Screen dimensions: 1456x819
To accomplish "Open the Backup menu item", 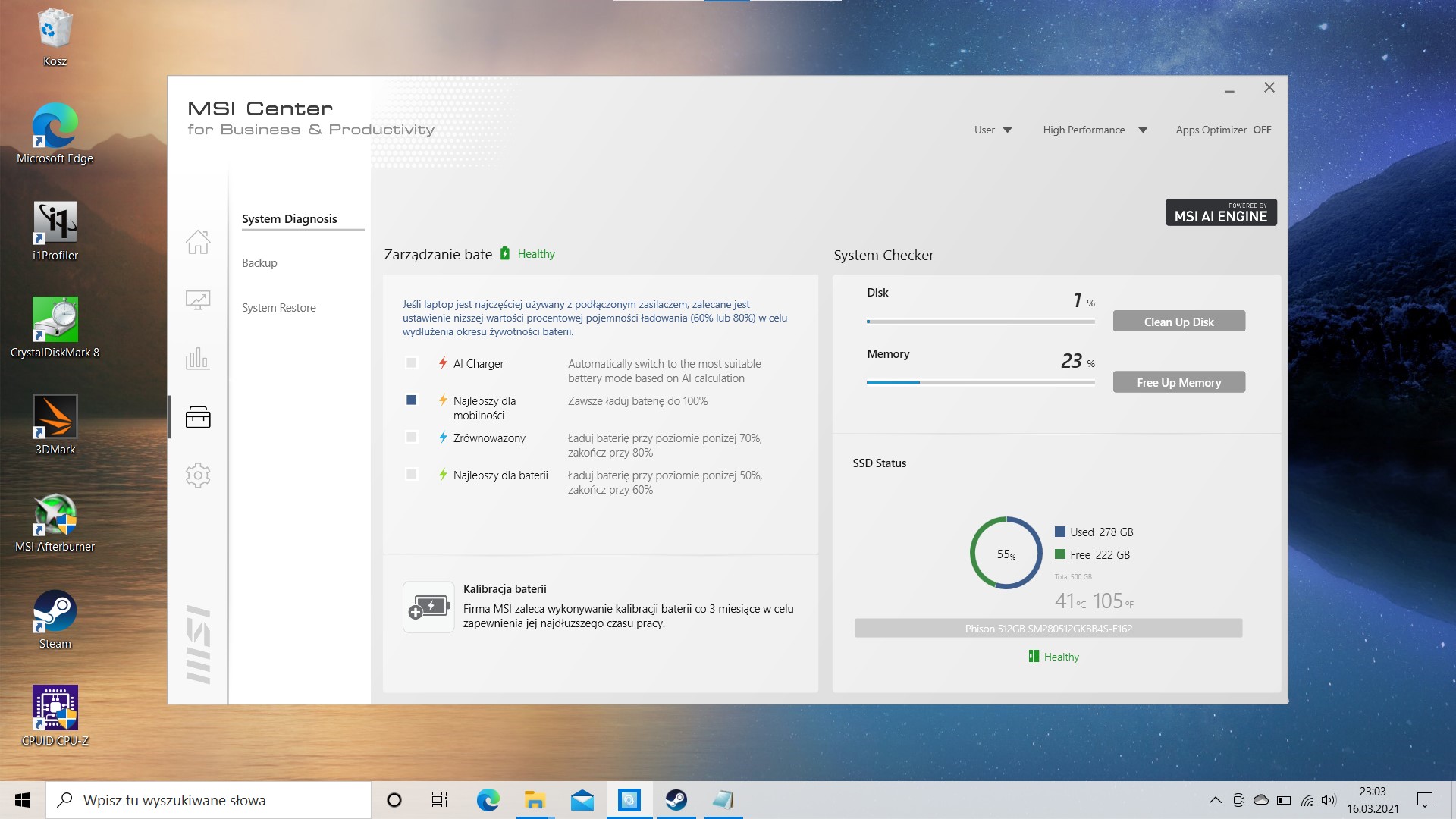I will coord(259,263).
